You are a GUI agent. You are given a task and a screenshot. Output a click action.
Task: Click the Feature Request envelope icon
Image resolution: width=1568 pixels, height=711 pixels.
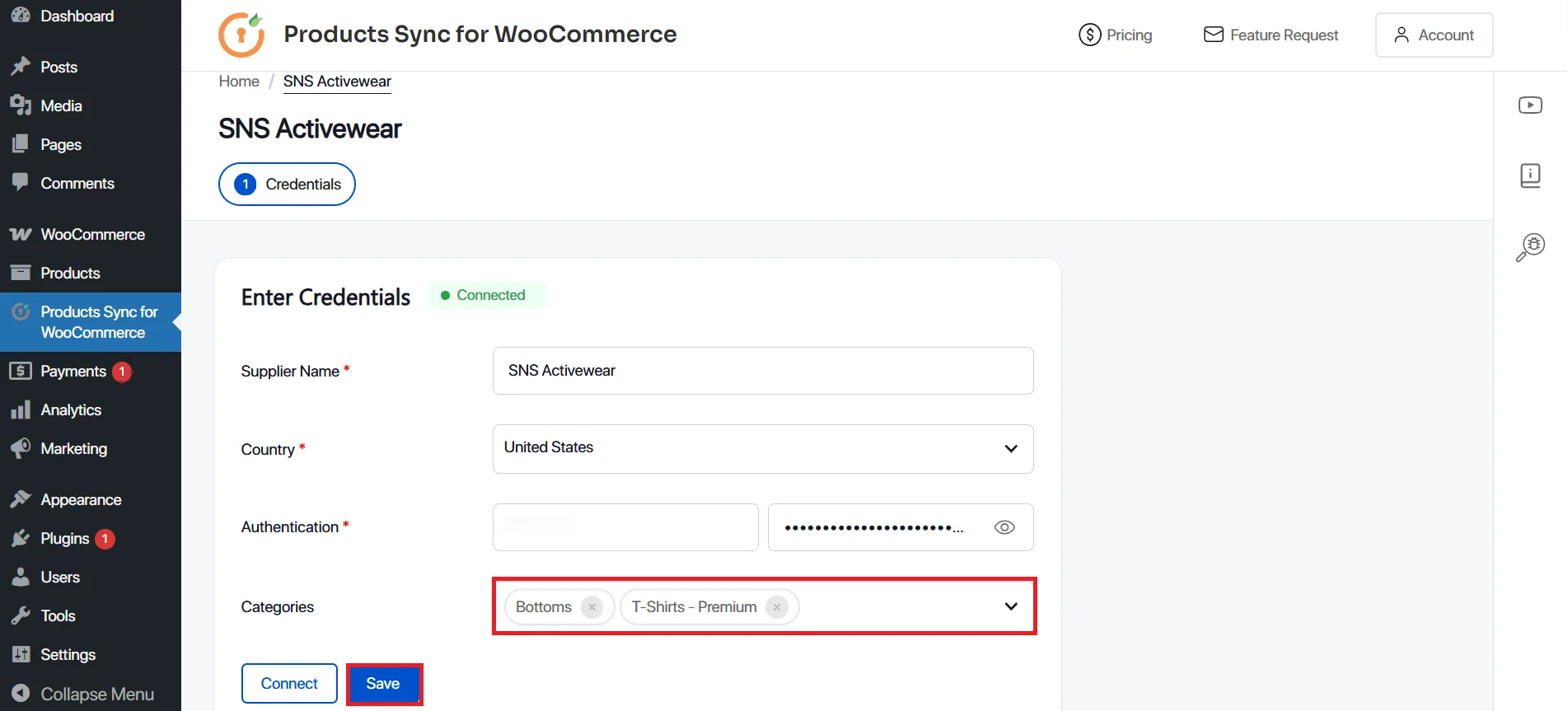click(x=1213, y=35)
